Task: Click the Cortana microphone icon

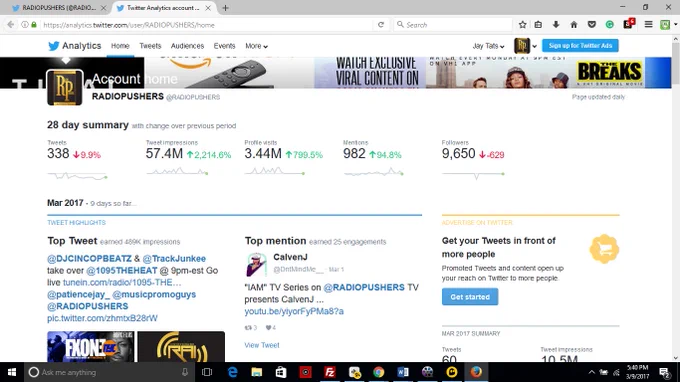Action: (x=185, y=372)
